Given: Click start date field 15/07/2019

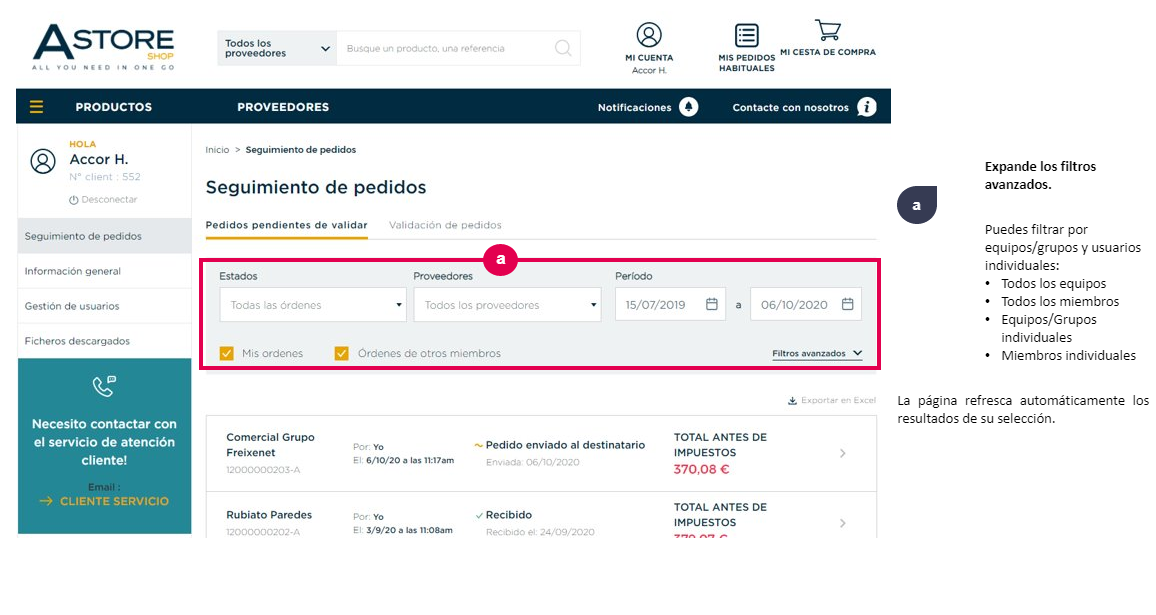Looking at the screenshot, I should 670,305.
